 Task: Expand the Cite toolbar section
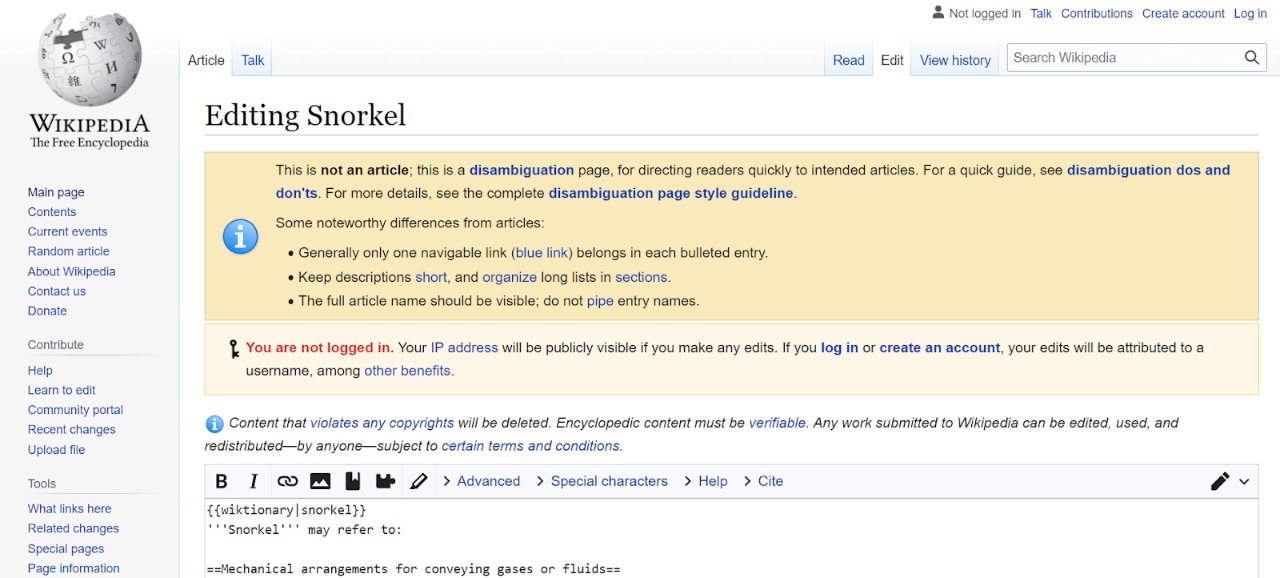click(x=763, y=481)
